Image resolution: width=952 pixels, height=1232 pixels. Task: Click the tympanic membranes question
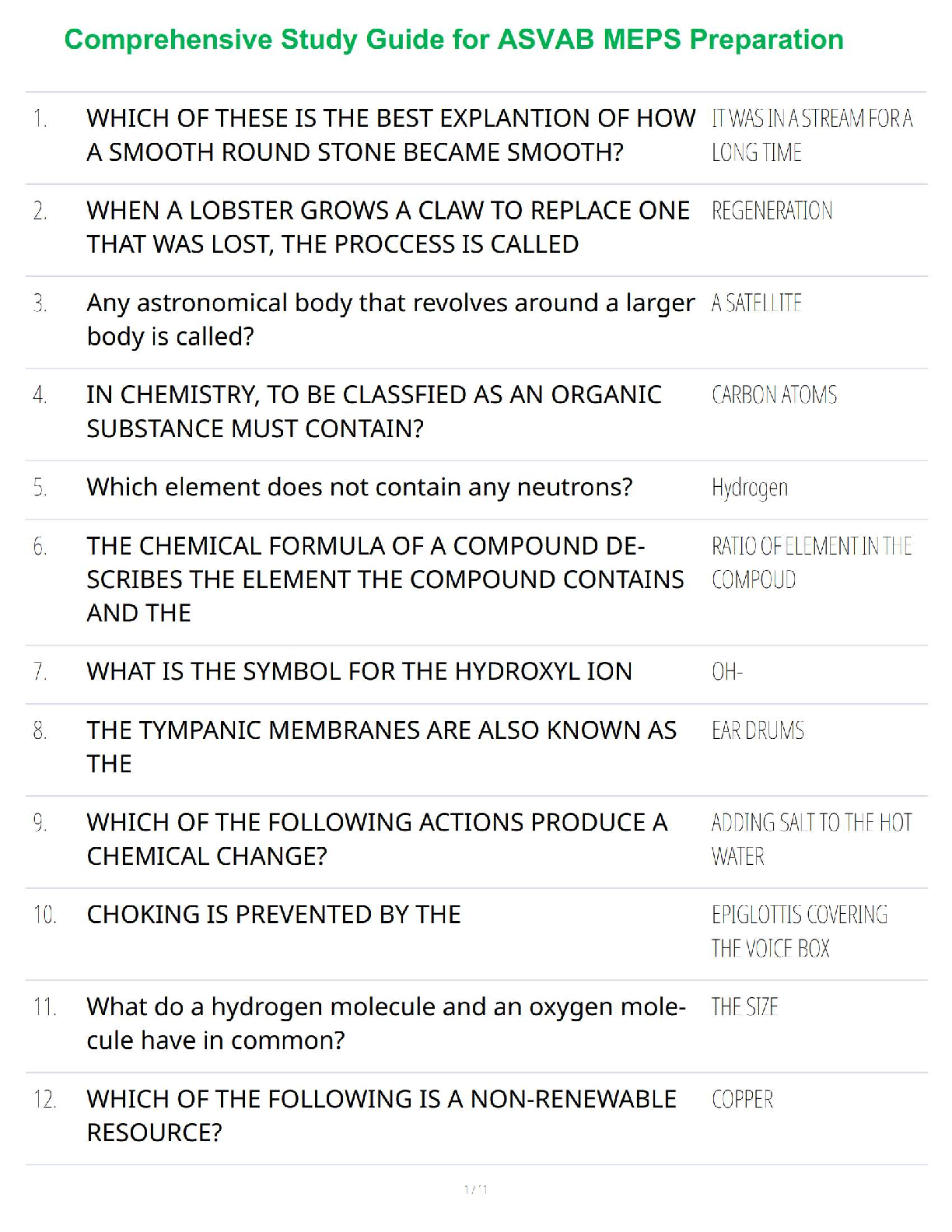click(381, 747)
